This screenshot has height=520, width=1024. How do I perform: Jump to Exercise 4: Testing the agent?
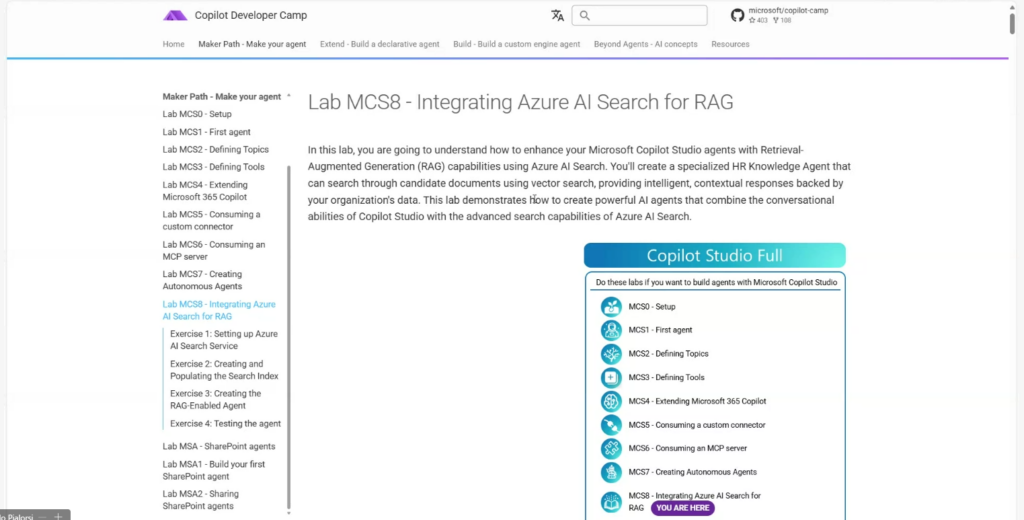[x=225, y=424]
